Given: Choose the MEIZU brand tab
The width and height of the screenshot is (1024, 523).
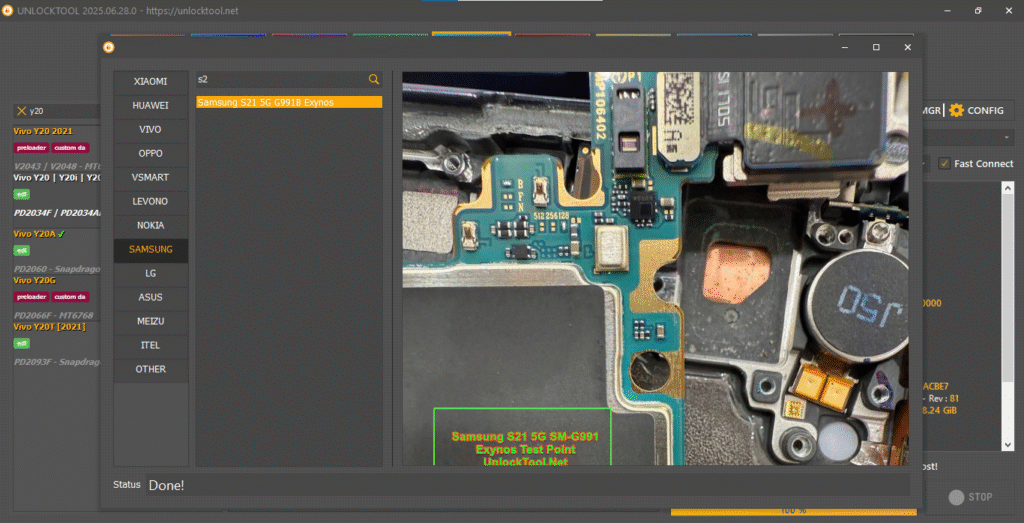Looking at the screenshot, I should pos(151,321).
